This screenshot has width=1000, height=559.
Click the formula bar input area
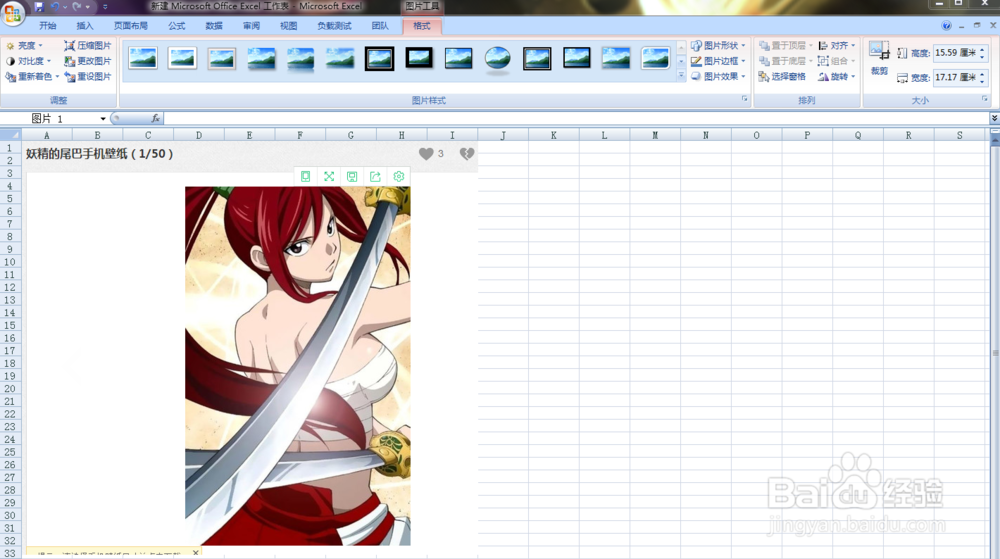(x=576, y=119)
